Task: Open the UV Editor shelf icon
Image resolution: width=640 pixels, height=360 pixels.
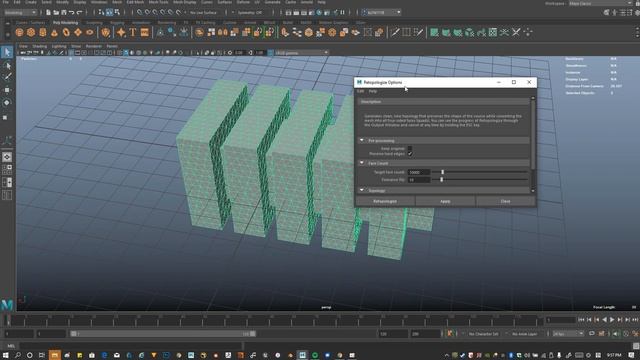Action: (493, 32)
